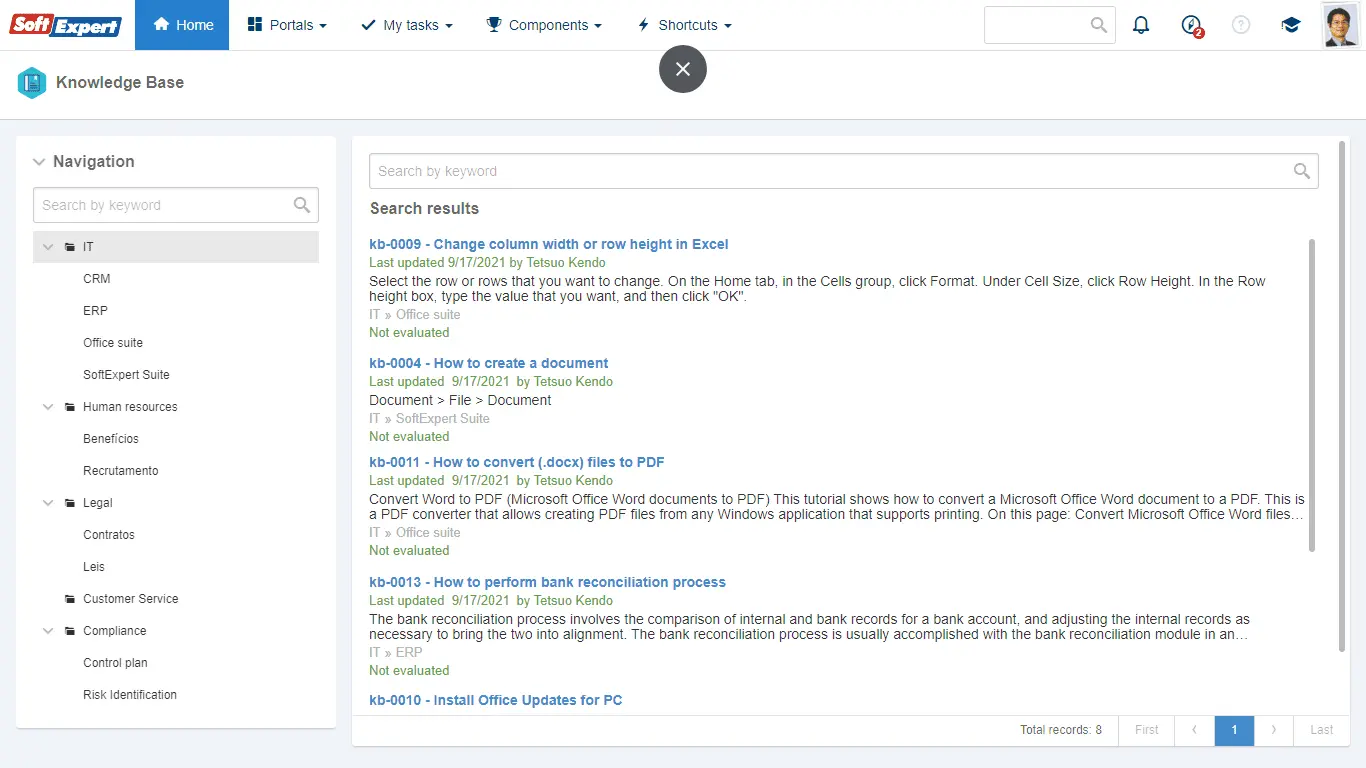Close the Knowledge Base overlay with the X
The height and width of the screenshot is (768, 1366).
682,69
